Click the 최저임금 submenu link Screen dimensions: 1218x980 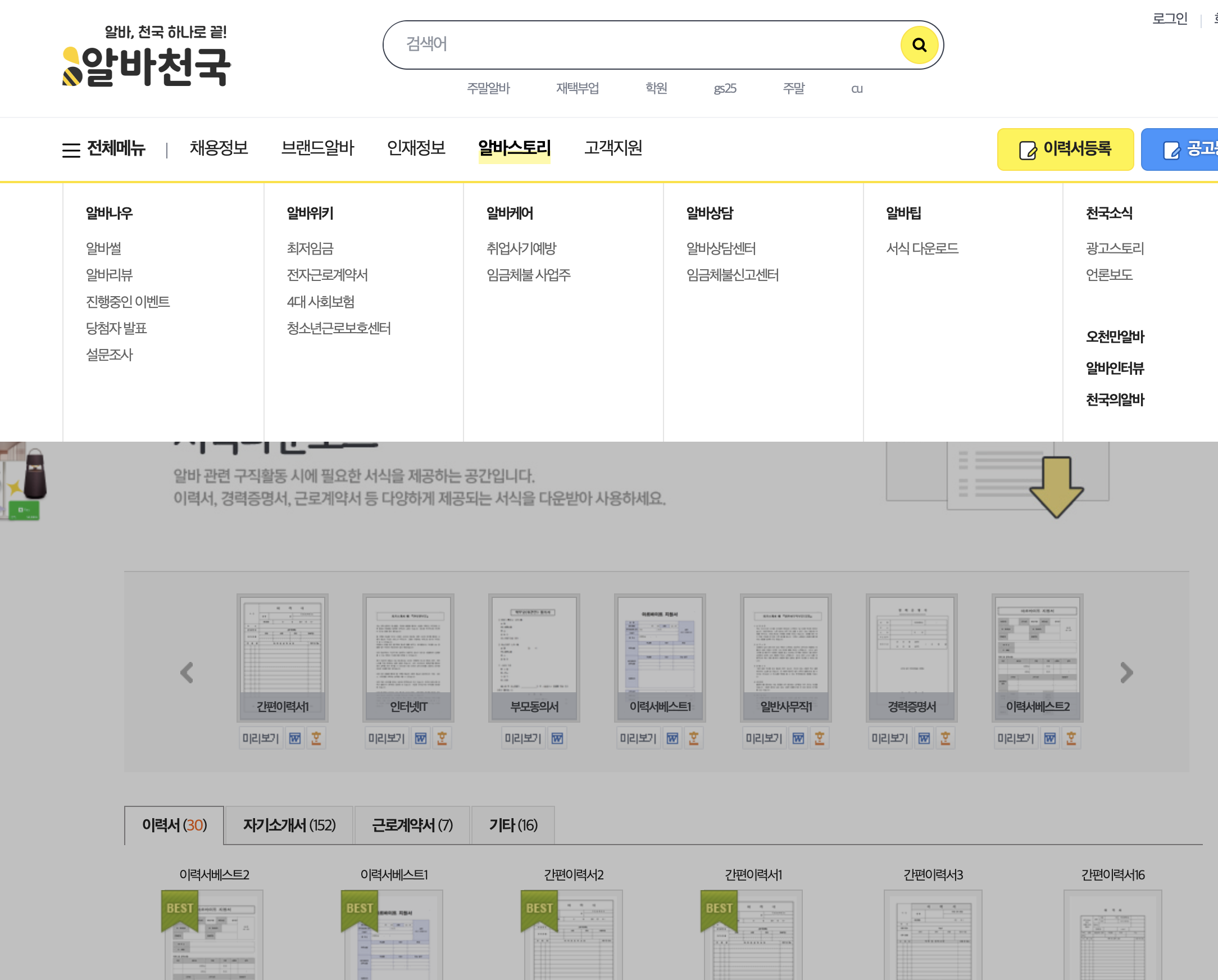(x=310, y=249)
